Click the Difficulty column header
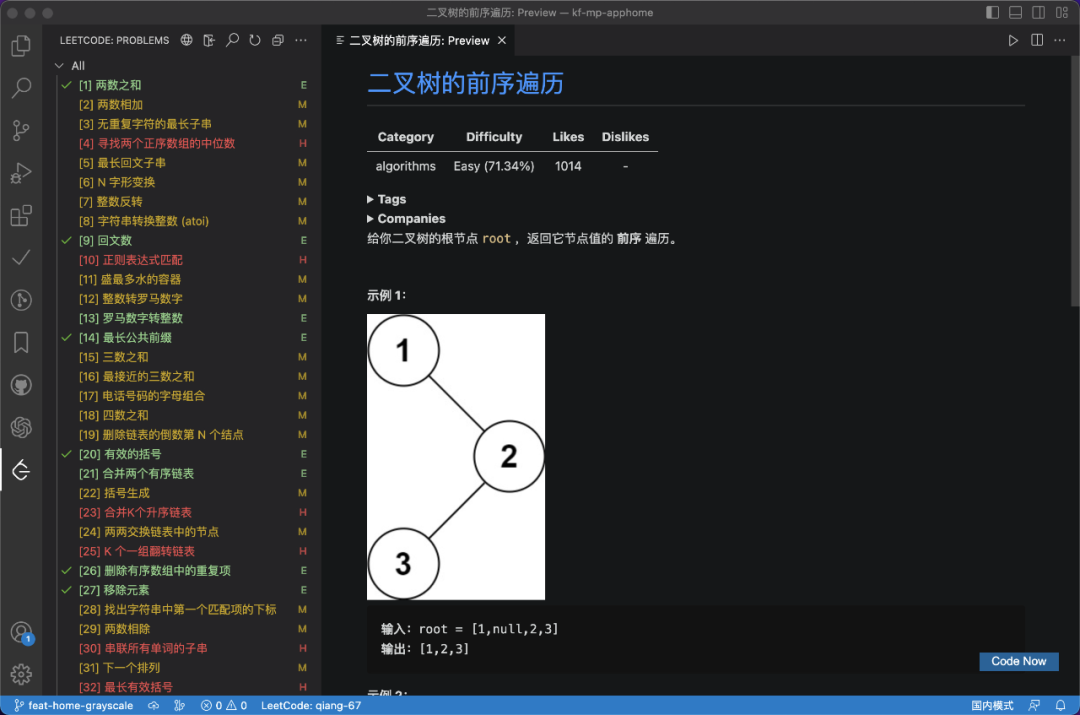Viewport: 1080px width, 715px height. [494, 136]
